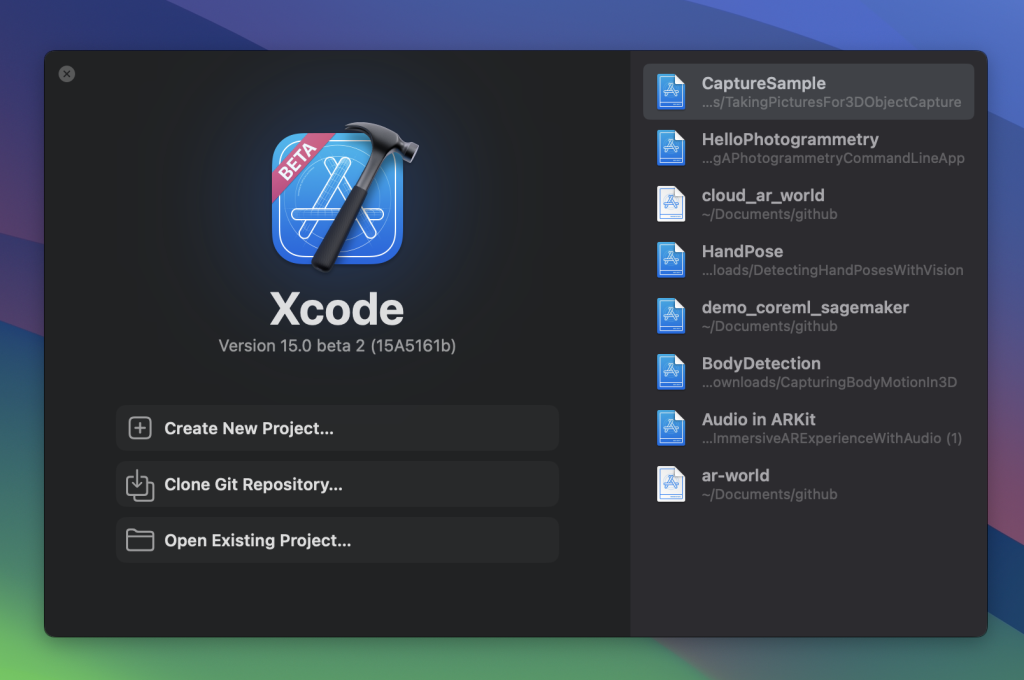Click the Audio in ARKit project icon
This screenshot has width=1024, height=680.
pyautogui.click(x=668, y=427)
